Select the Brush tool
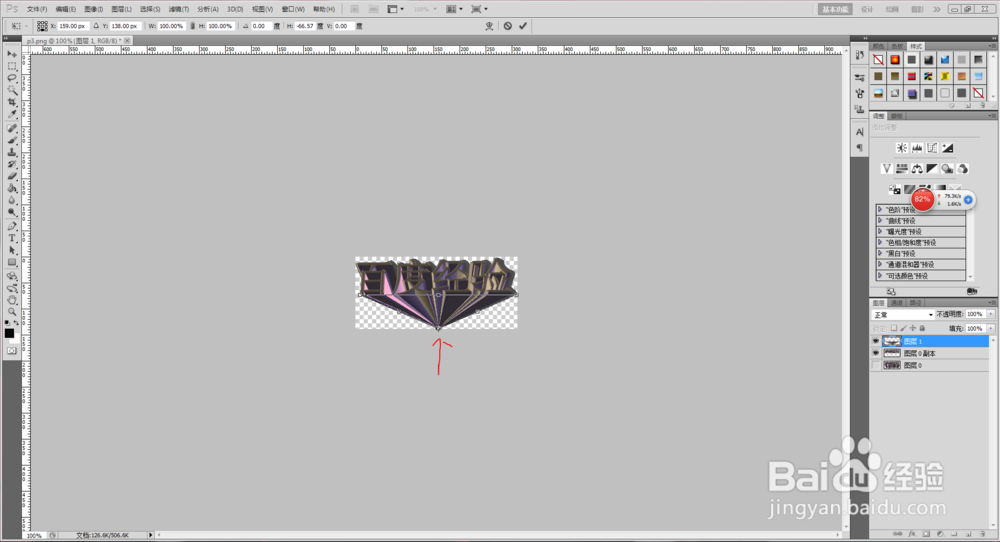Viewport: 1000px width, 542px height. (x=12, y=140)
